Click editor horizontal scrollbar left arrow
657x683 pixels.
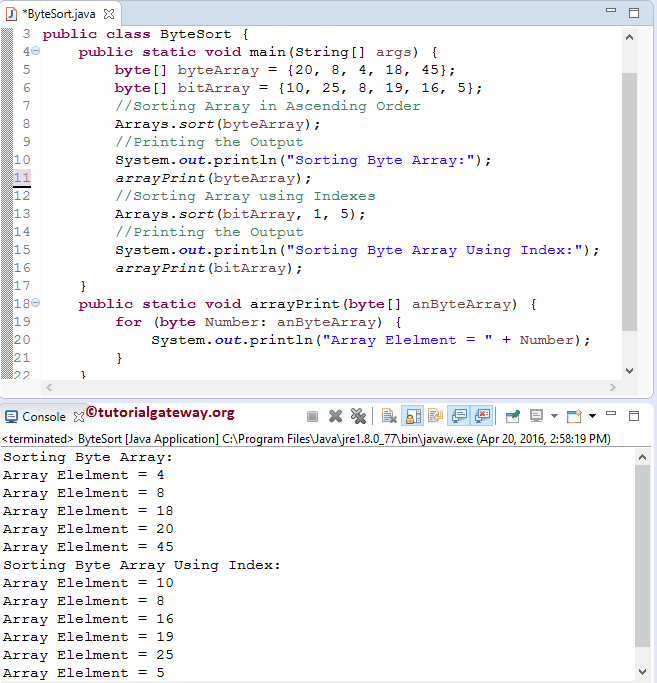49,387
